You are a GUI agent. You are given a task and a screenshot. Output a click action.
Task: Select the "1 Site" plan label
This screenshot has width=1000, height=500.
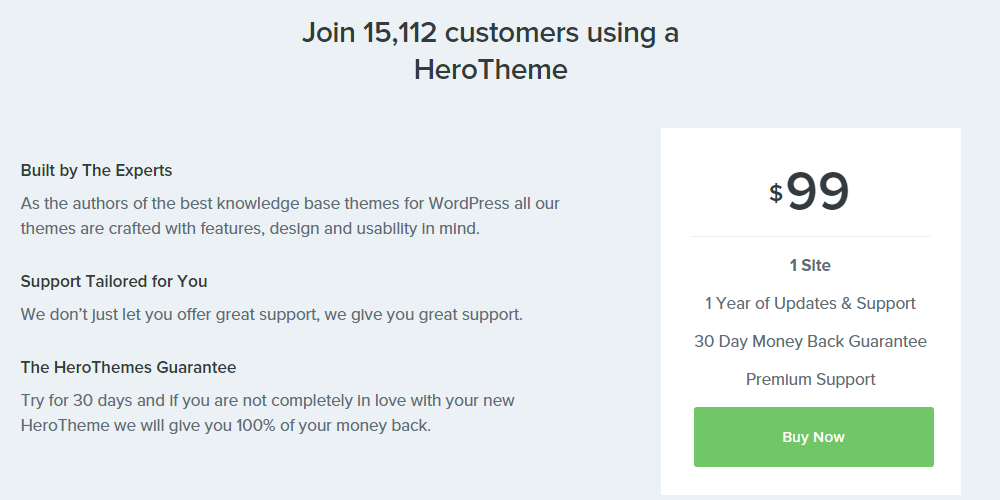(x=810, y=265)
